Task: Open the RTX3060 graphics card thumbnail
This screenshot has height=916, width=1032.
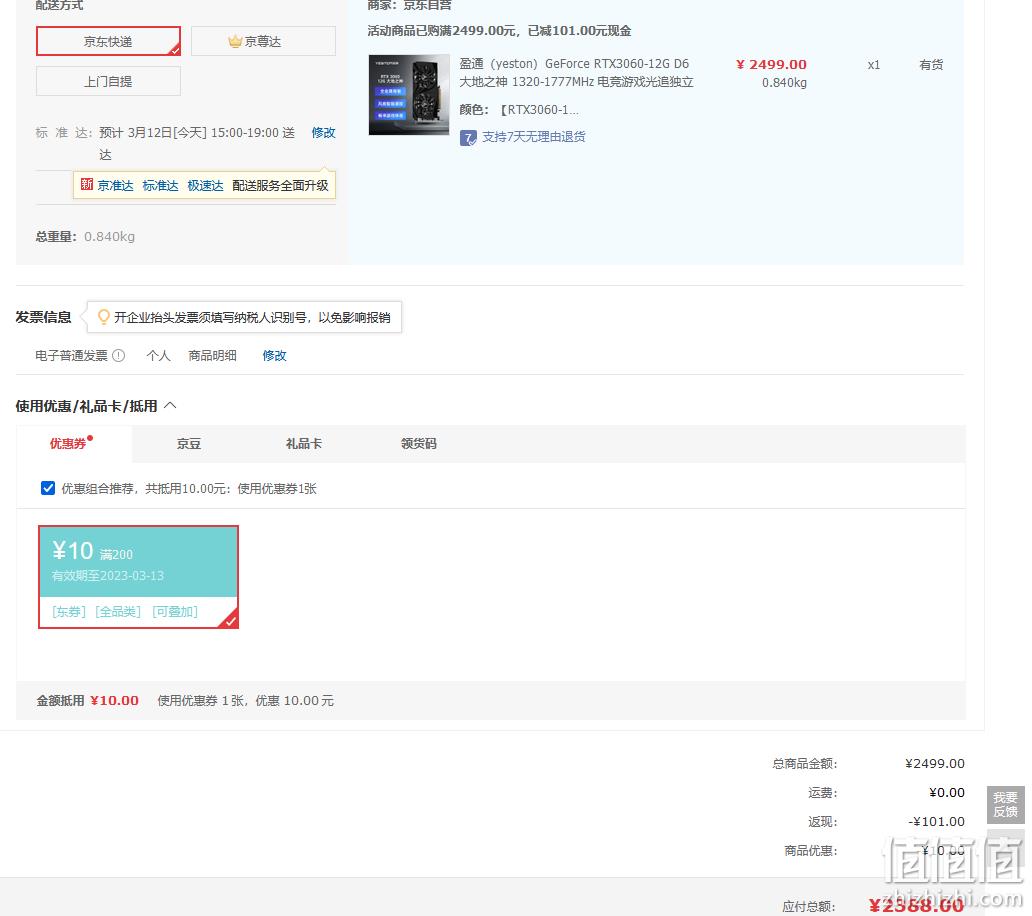Action: pyautogui.click(x=409, y=95)
